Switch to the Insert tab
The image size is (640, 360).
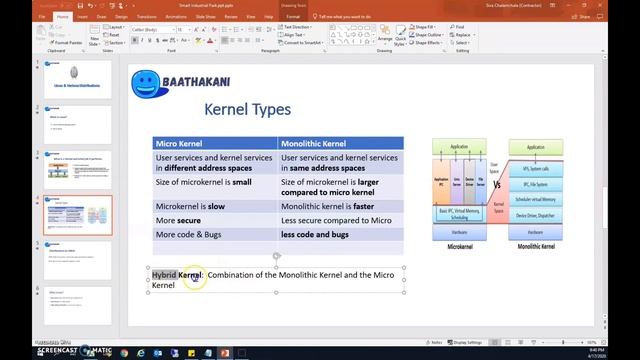pyautogui.click(x=82, y=17)
